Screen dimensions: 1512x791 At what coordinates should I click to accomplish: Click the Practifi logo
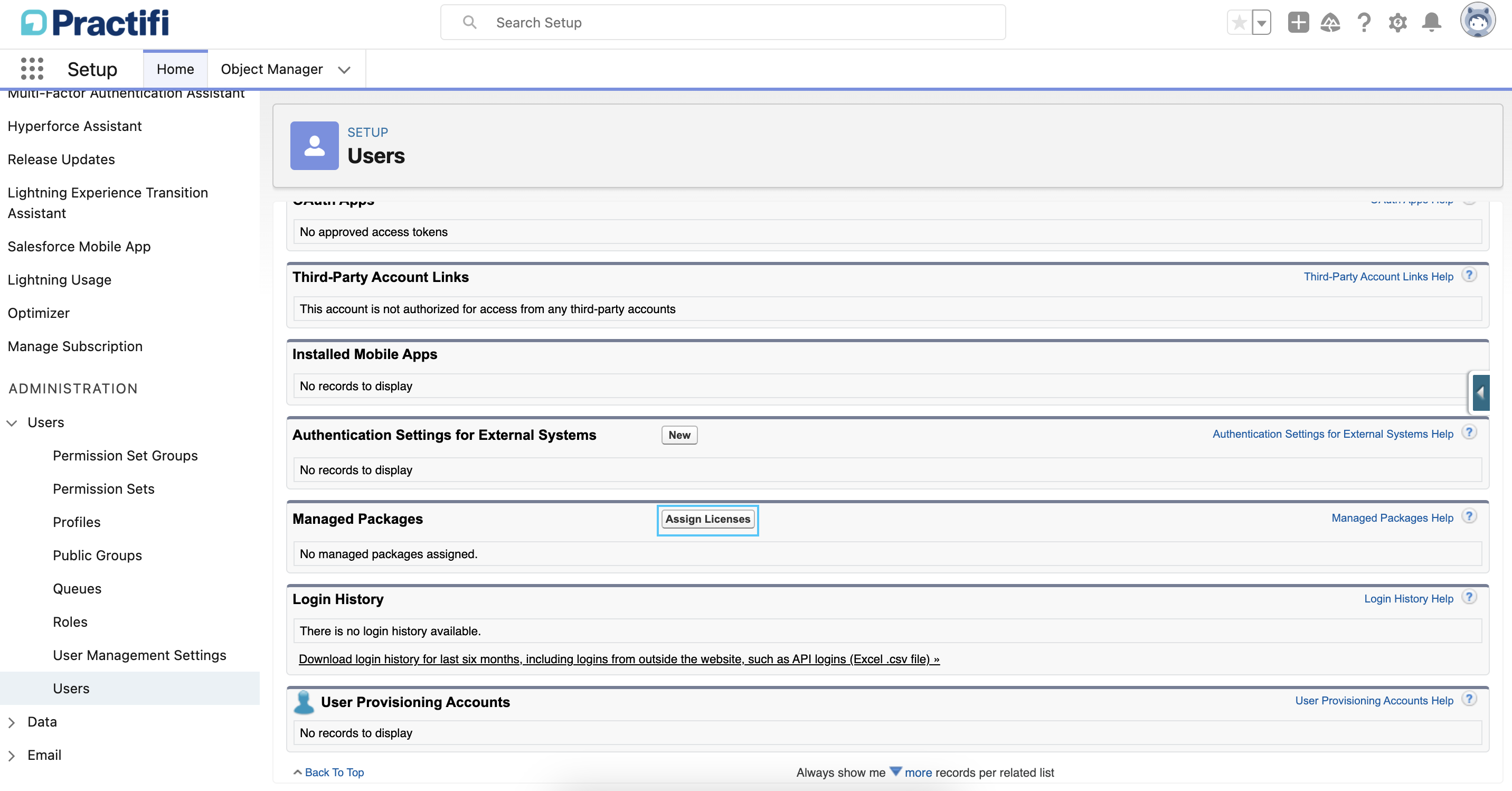95,23
